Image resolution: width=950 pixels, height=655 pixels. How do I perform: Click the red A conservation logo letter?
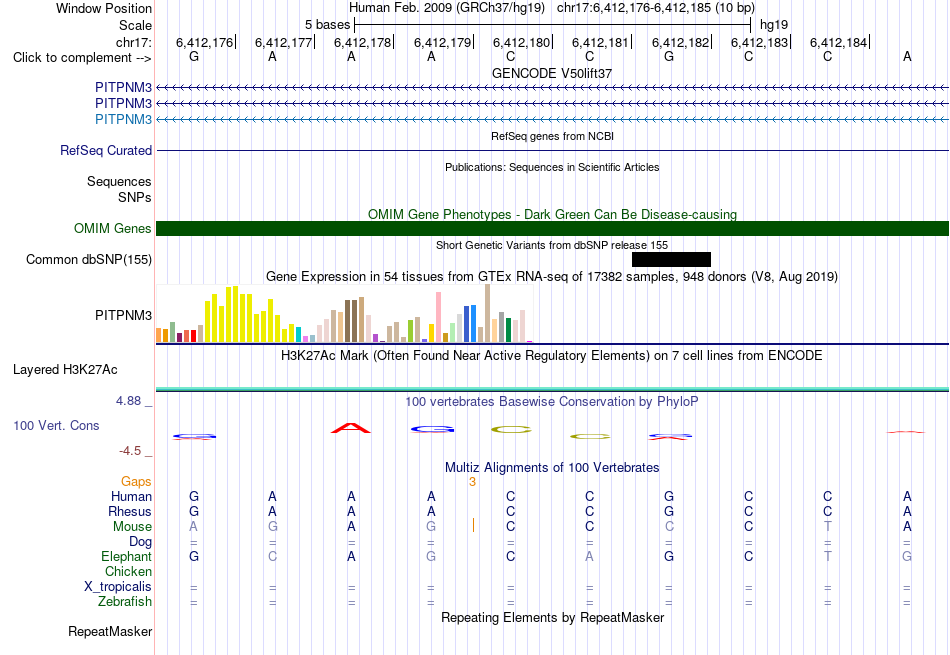351,428
